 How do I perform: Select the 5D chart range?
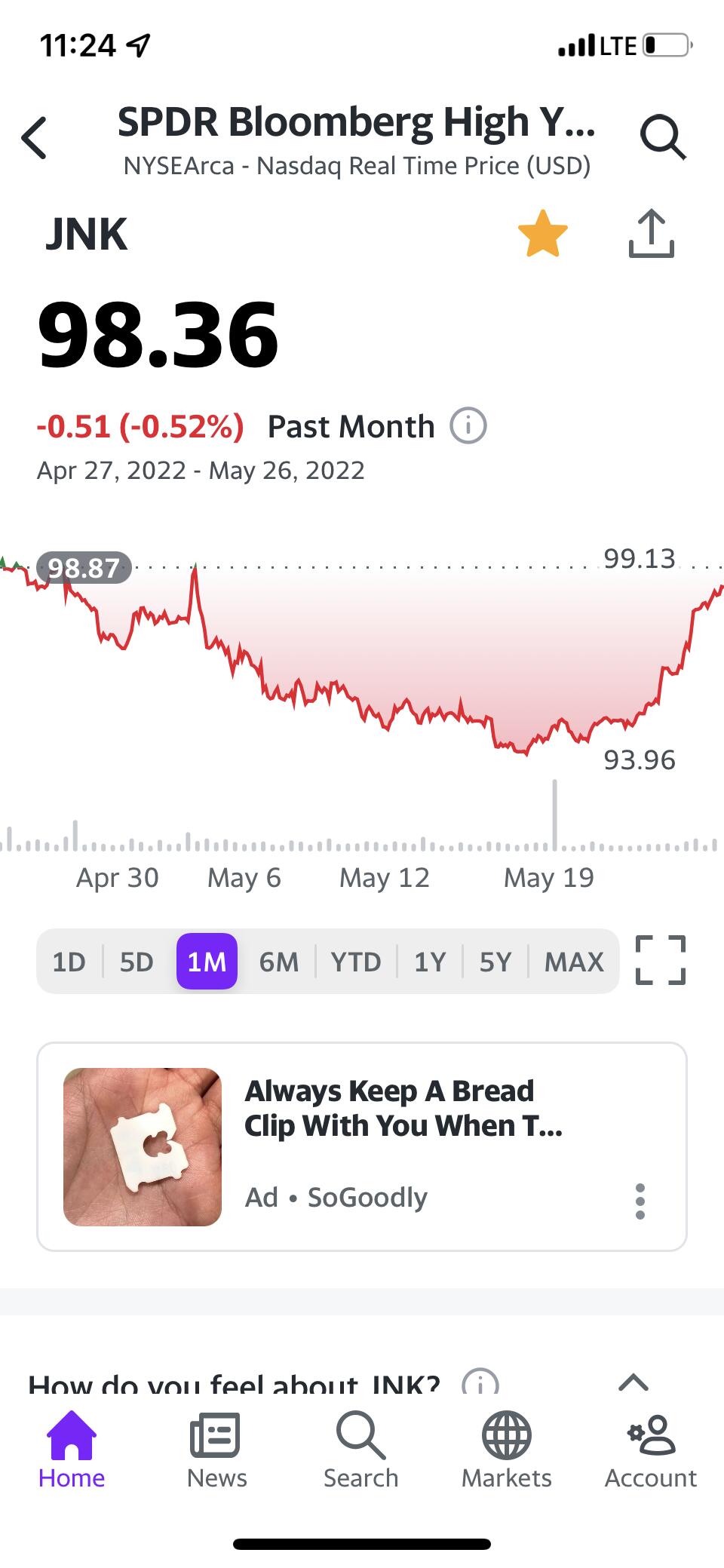click(x=137, y=962)
